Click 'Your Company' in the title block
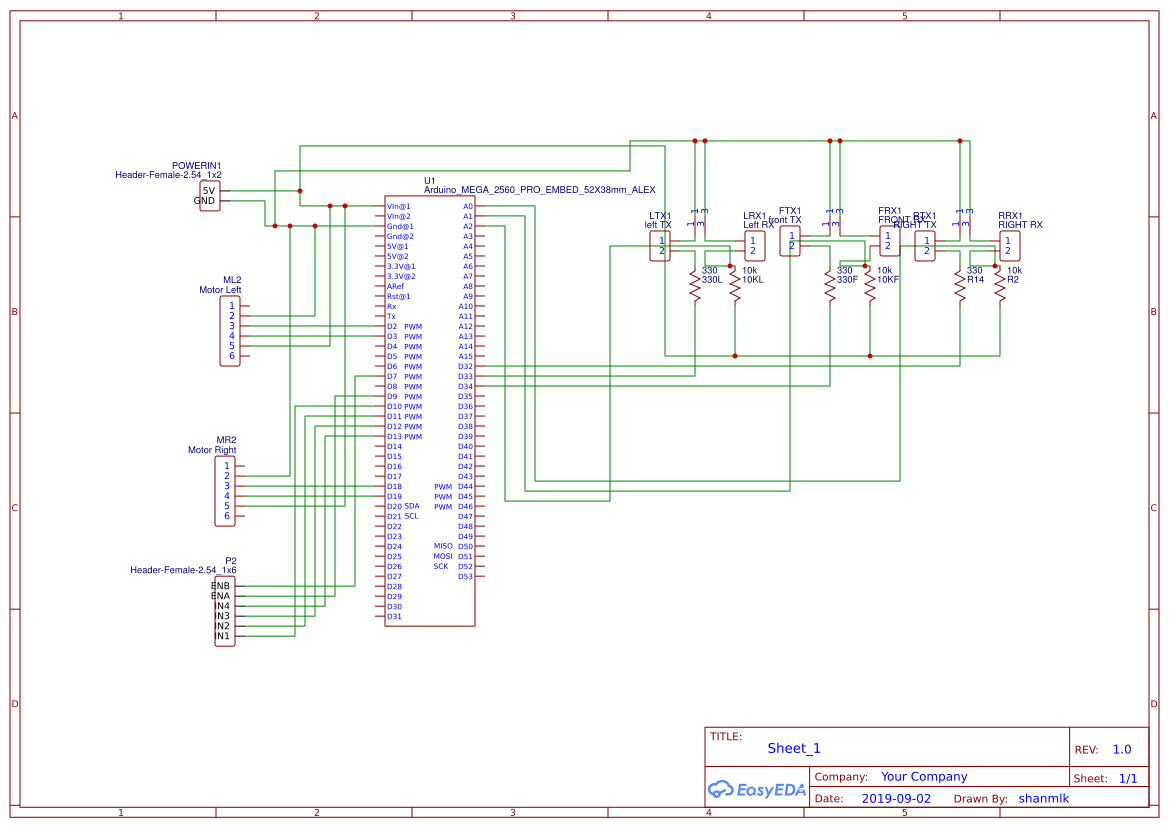Image resolution: width=1169 pixels, height=828 pixels. [924, 777]
